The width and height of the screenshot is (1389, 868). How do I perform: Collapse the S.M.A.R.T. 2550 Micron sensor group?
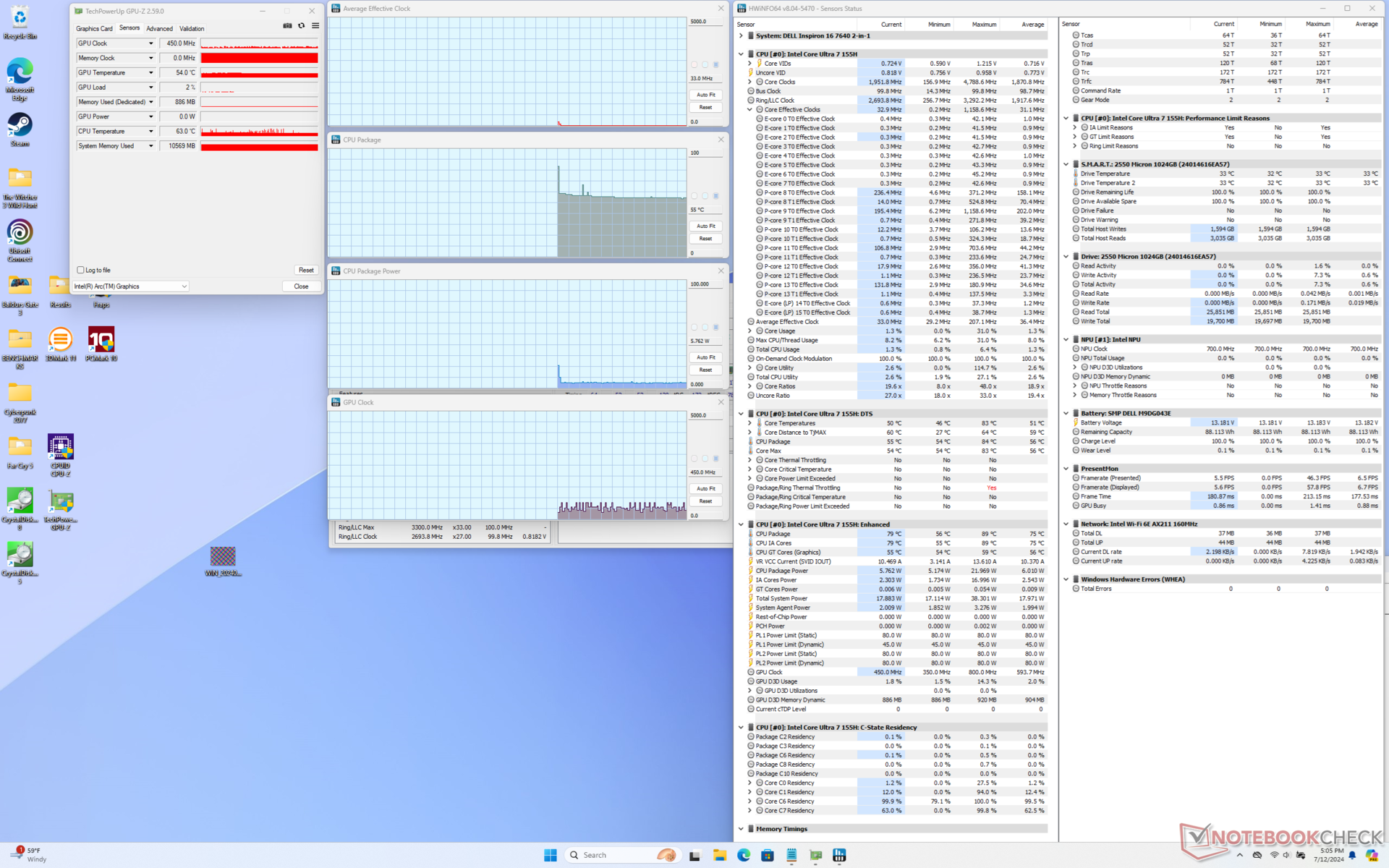click(1066, 164)
